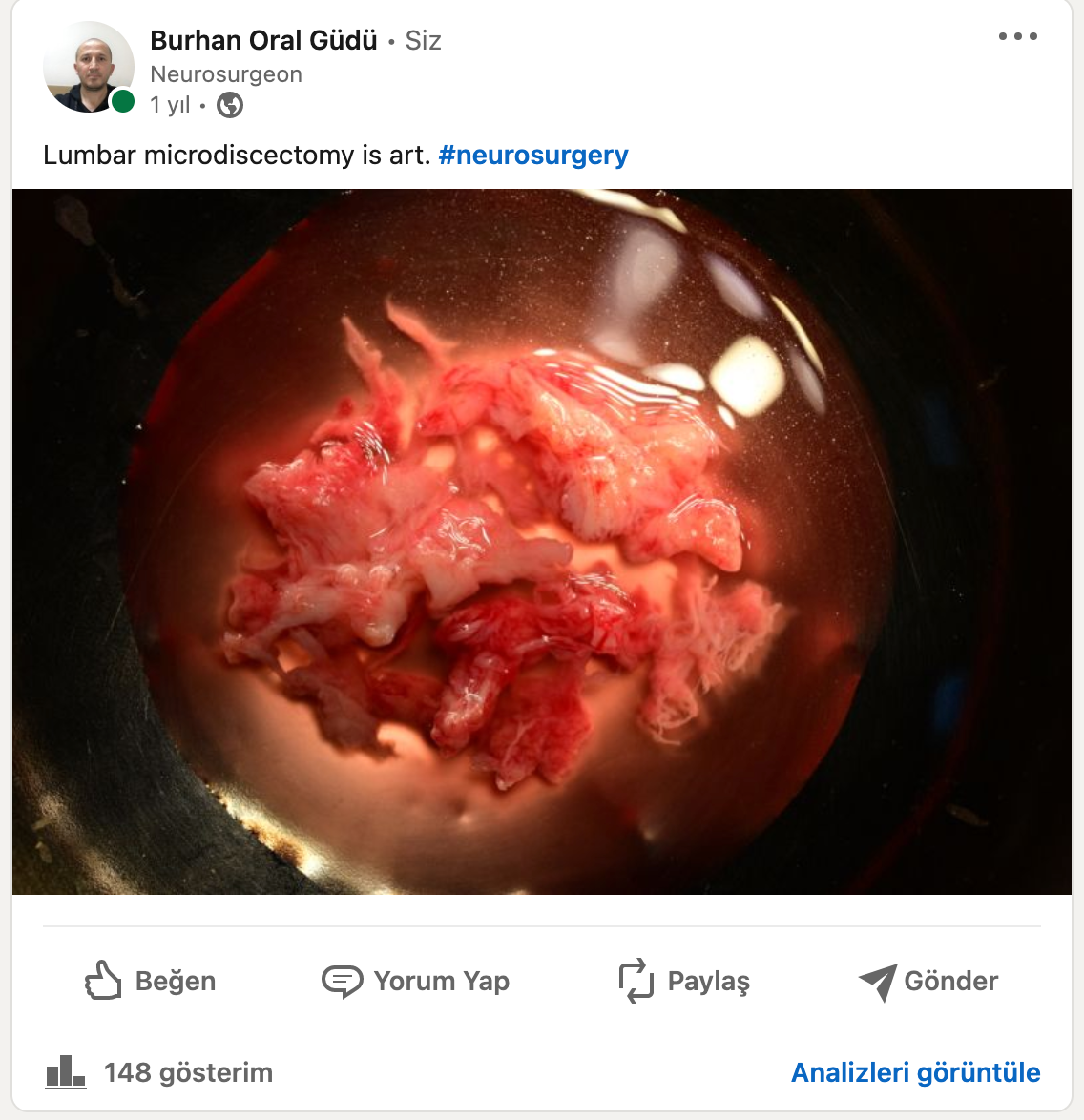This screenshot has height=1120, width=1084.
Task: Click the 1 yıl timestamp
Action: click(x=170, y=106)
